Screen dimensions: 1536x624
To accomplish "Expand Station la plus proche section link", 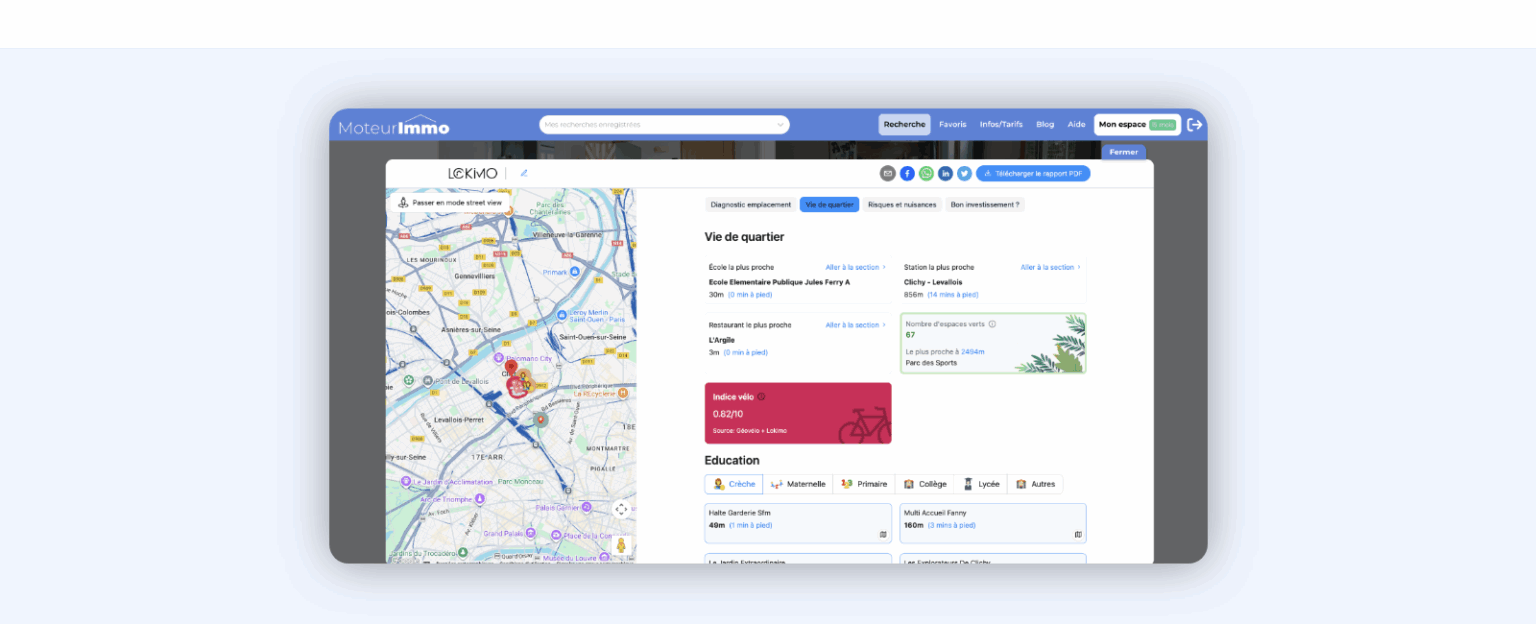I will (1050, 267).
